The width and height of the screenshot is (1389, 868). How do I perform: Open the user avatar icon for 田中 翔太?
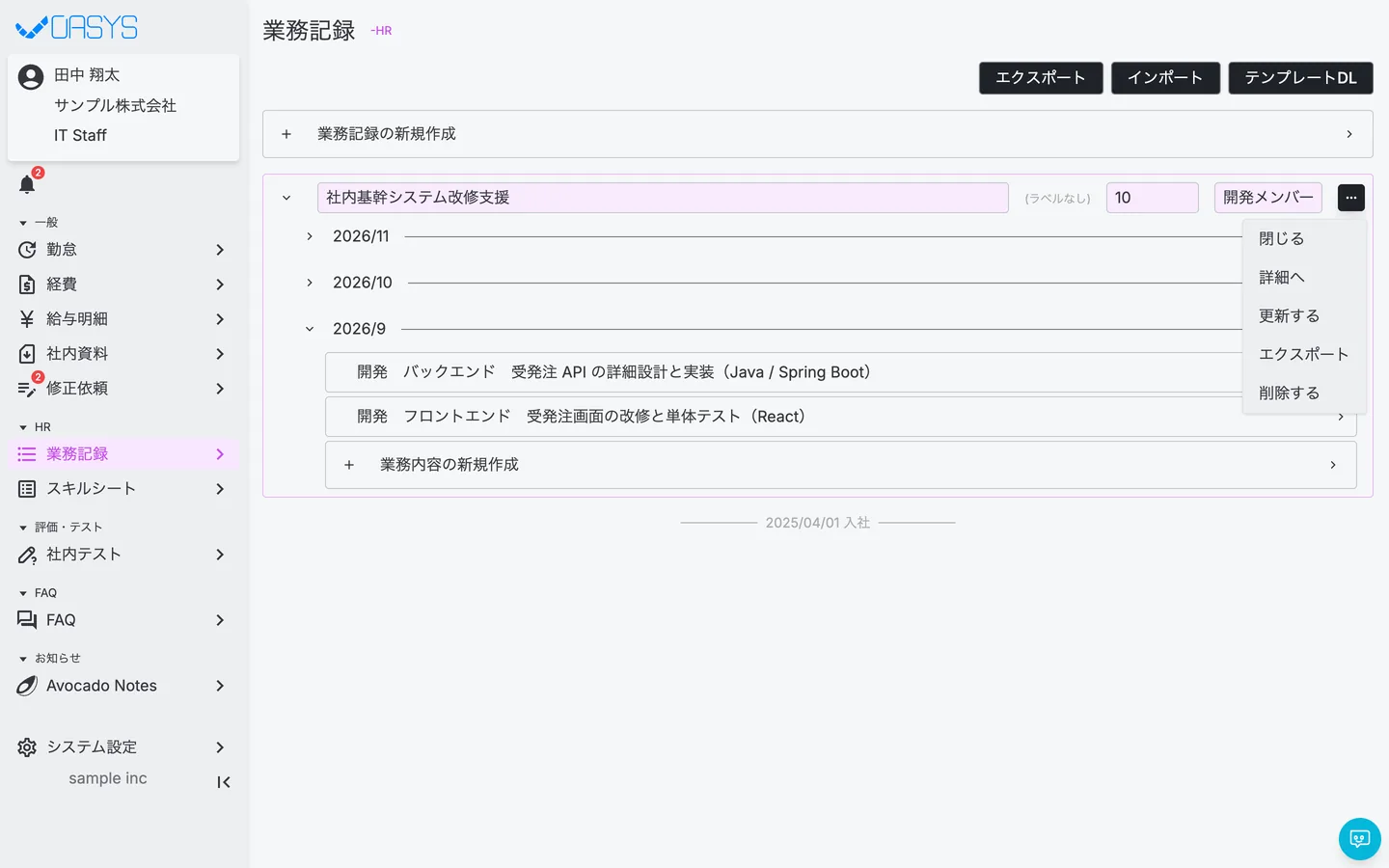pyautogui.click(x=31, y=77)
